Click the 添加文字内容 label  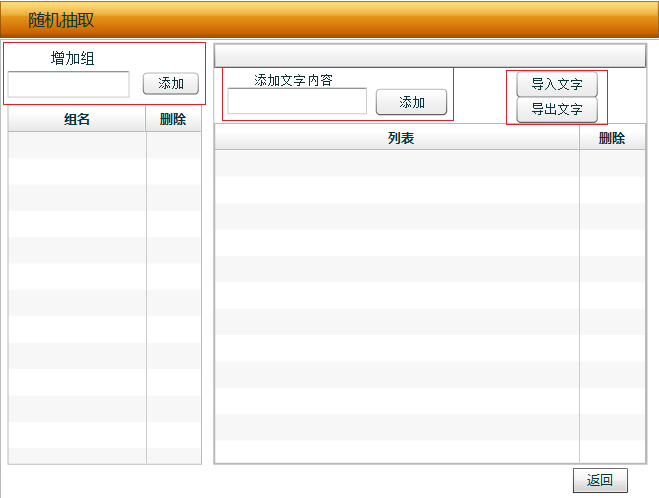[293, 80]
